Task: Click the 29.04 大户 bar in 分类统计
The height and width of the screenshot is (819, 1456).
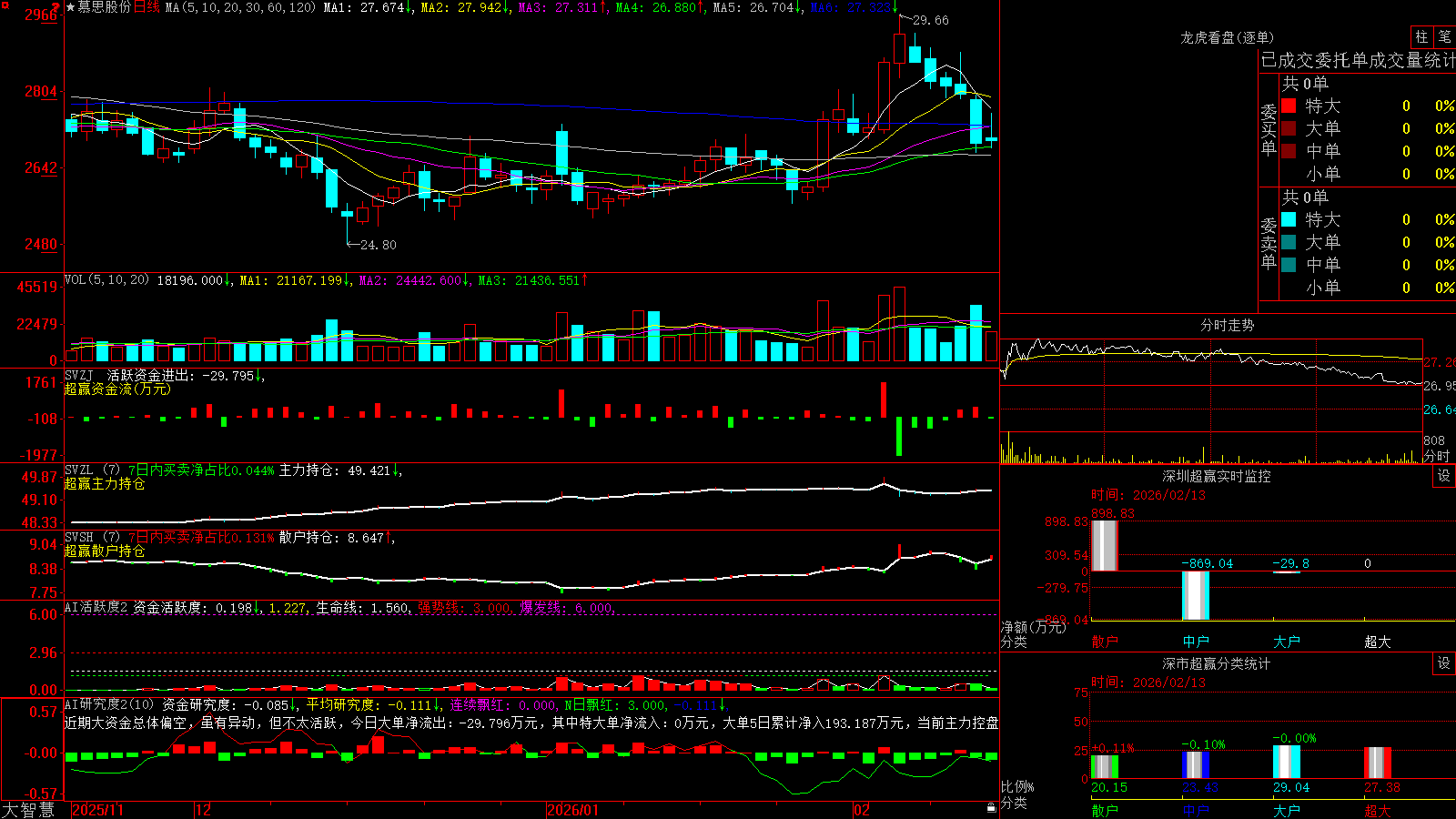Action: tap(1287, 762)
